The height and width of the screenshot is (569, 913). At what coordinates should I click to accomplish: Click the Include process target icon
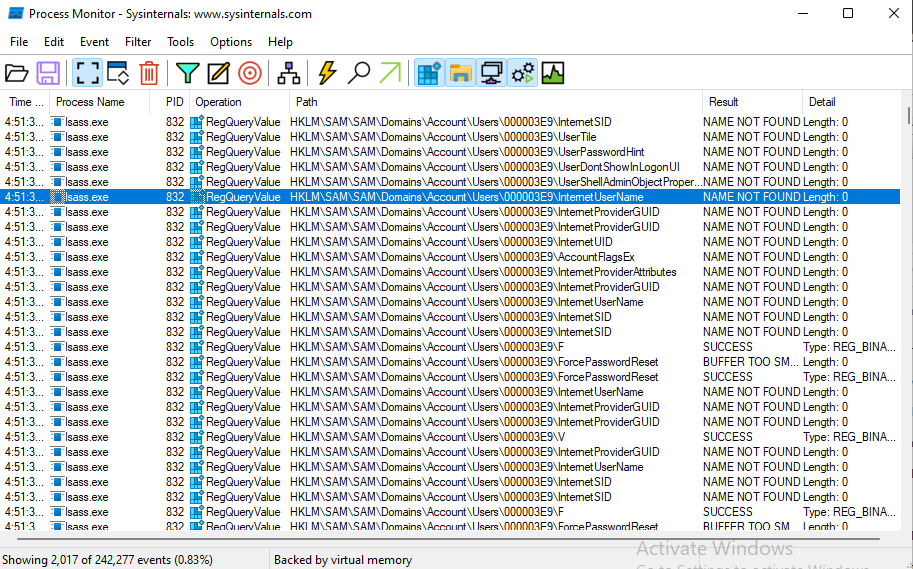tap(250, 73)
